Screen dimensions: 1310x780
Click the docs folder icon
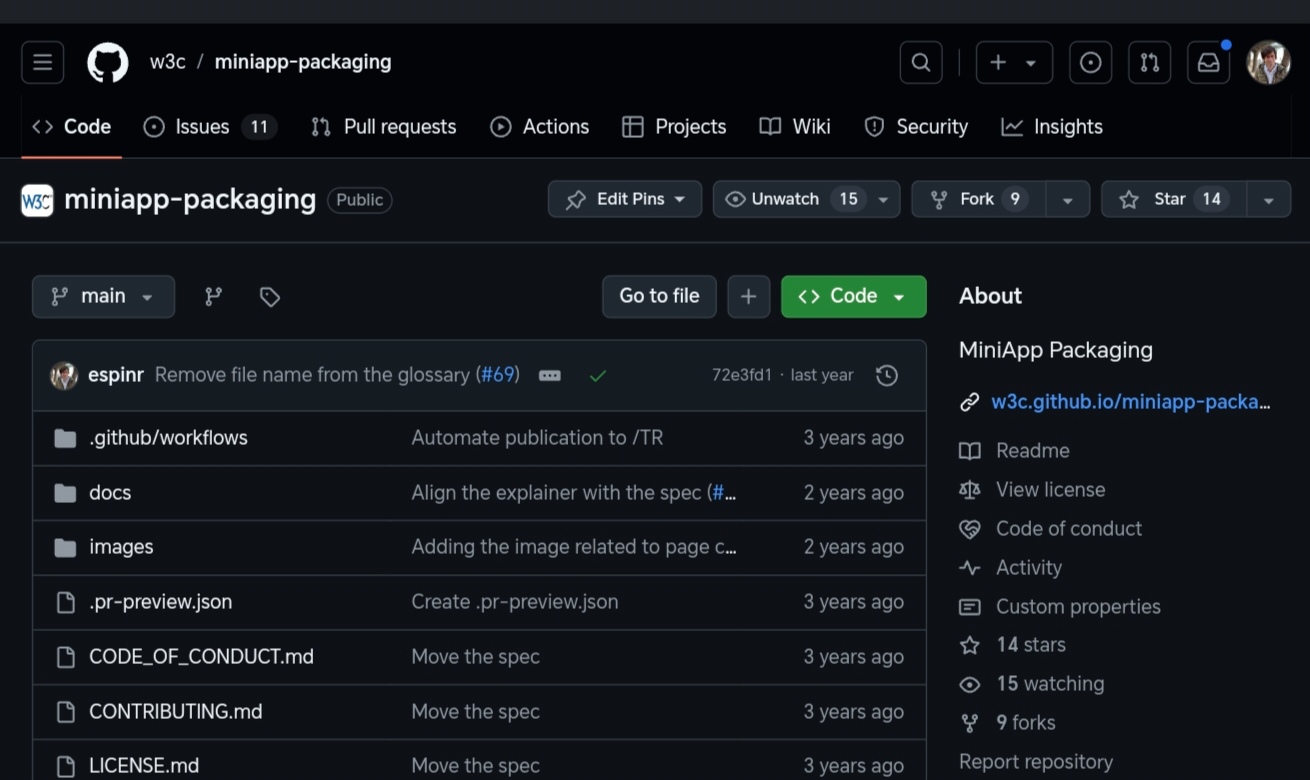pos(65,493)
